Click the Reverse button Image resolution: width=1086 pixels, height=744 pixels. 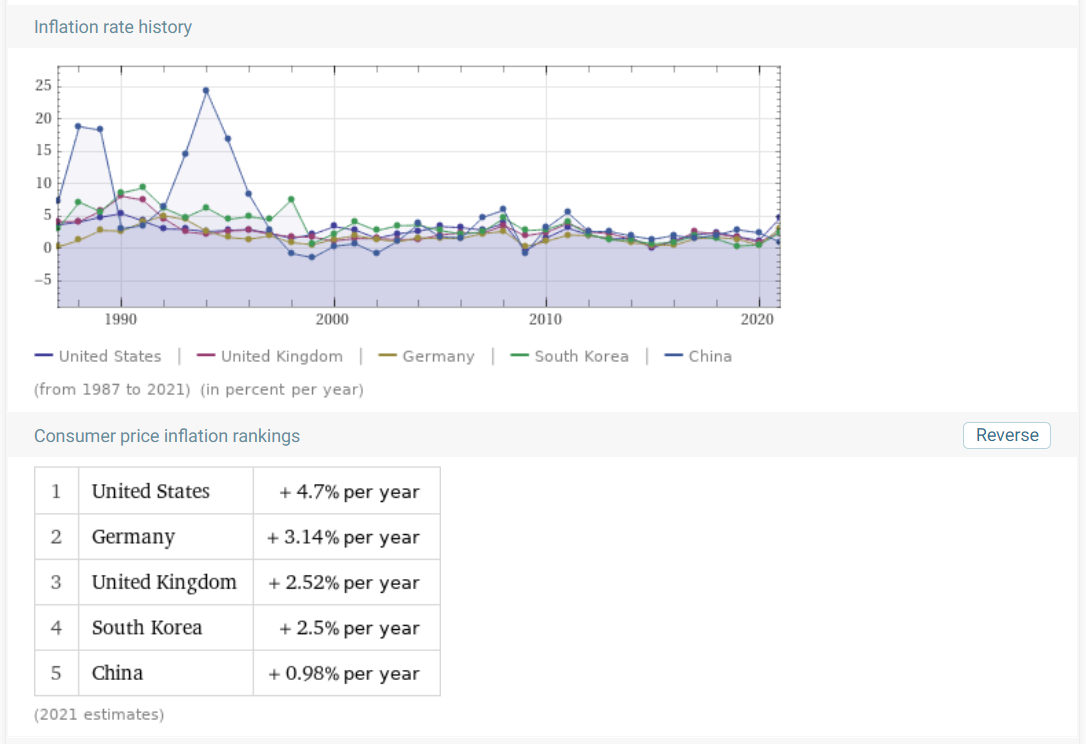pyautogui.click(x=1006, y=435)
